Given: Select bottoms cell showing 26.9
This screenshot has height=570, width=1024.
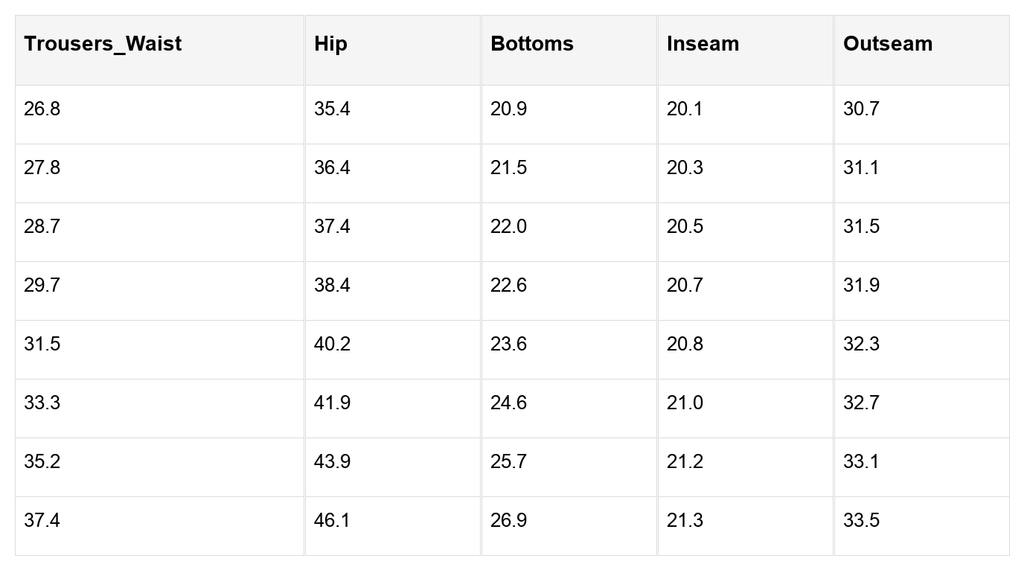Looking at the screenshot, I should coord(569,526).
